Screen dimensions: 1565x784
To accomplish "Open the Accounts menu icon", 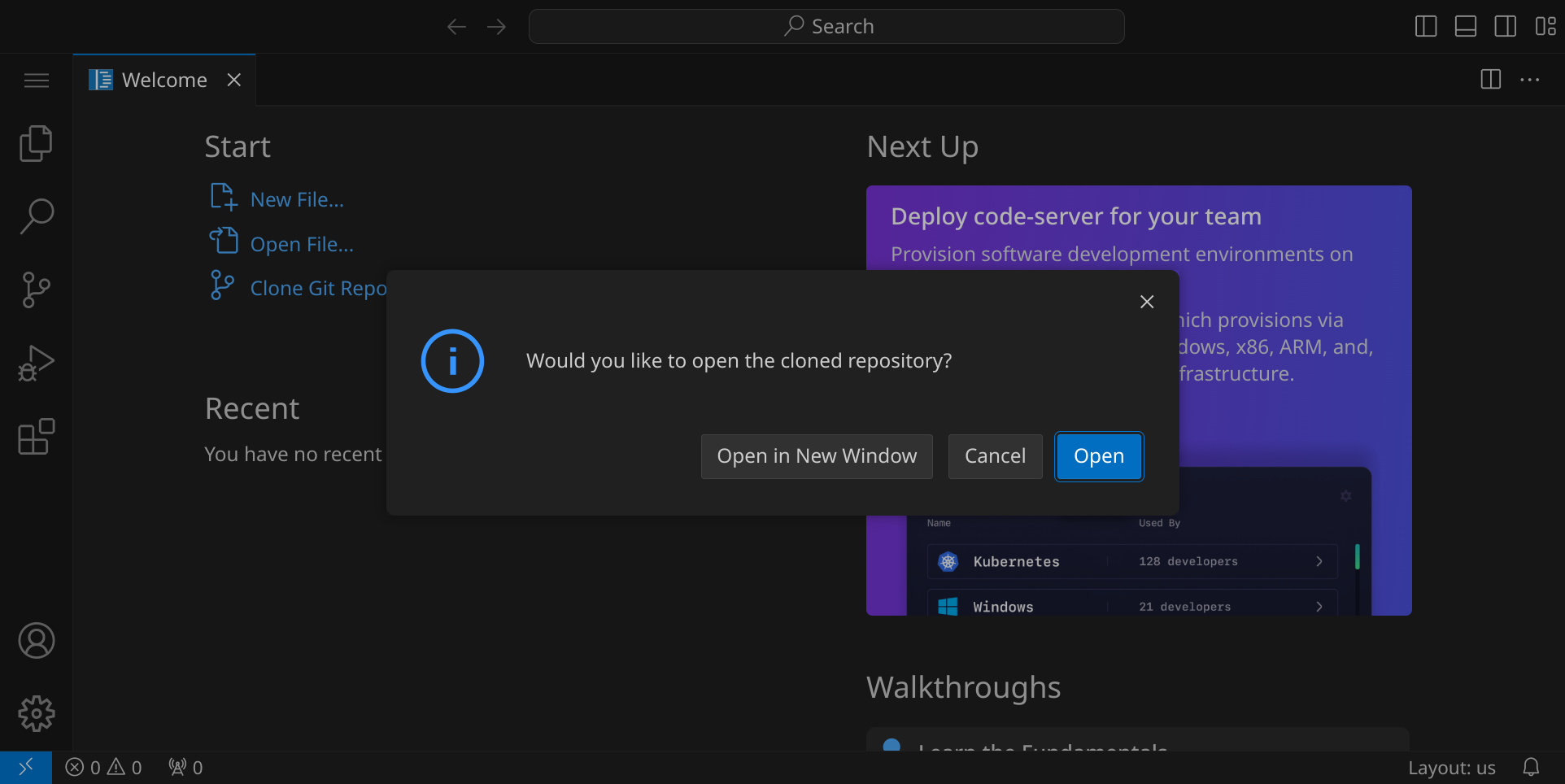I will (36, 641).
